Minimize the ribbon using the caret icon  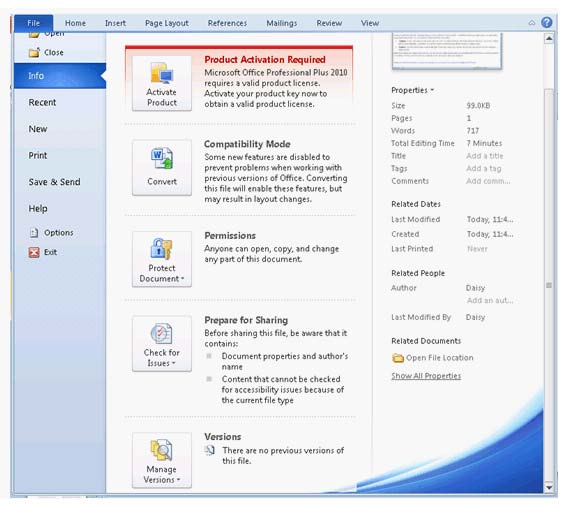(x=531, y=23)
